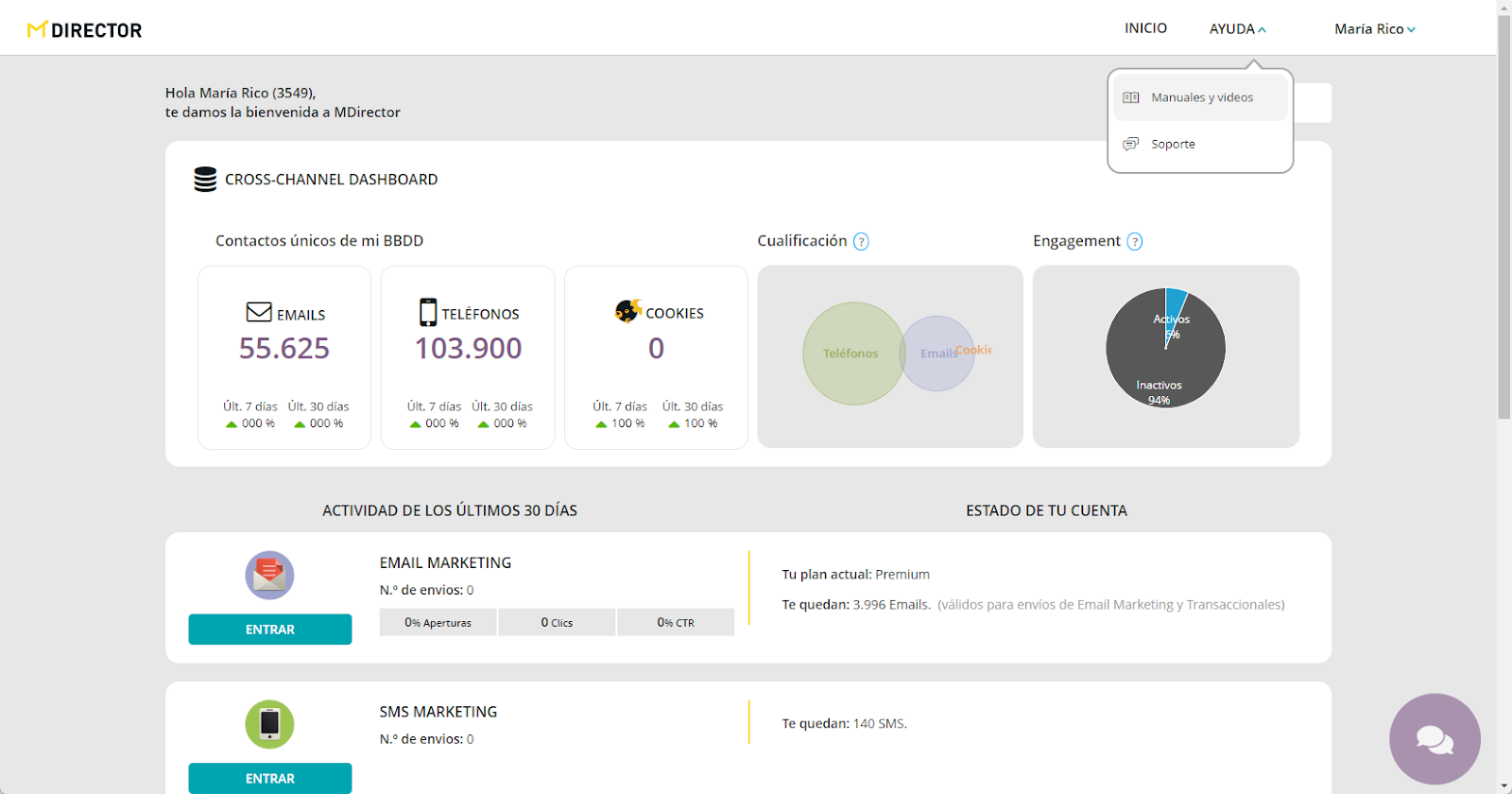The height and width of the screenshot is (794, 1512).
Task: Select Soporte from help menu
Action: (x=1172, y=145)
